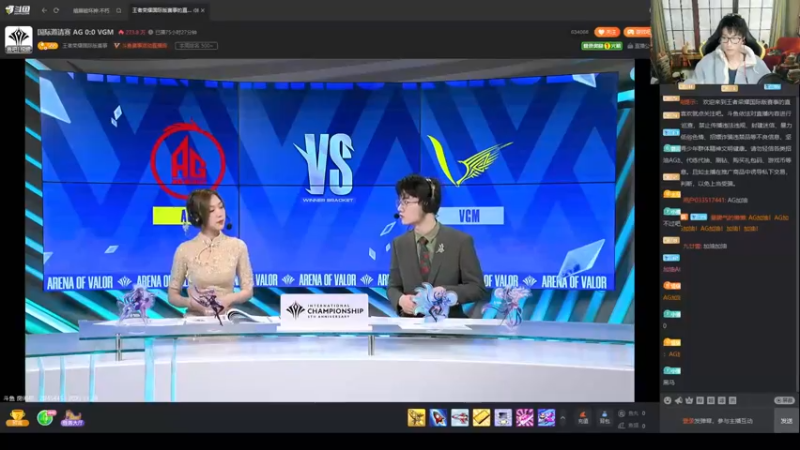Image resolution: width=800 pixels, height=450 pixels.
Task: Click the second square icon in chat toolbar
Action: point(711,401)
